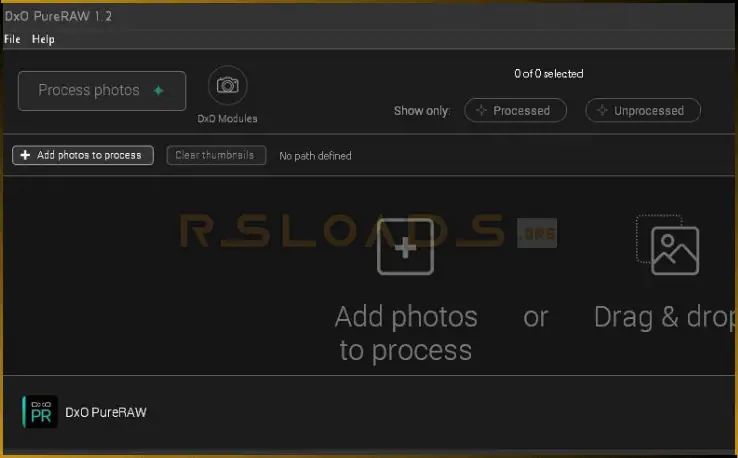The width and height of the screenshot is (738, 458).
Task: Click the Process photos button
Action: click(102, 91)
